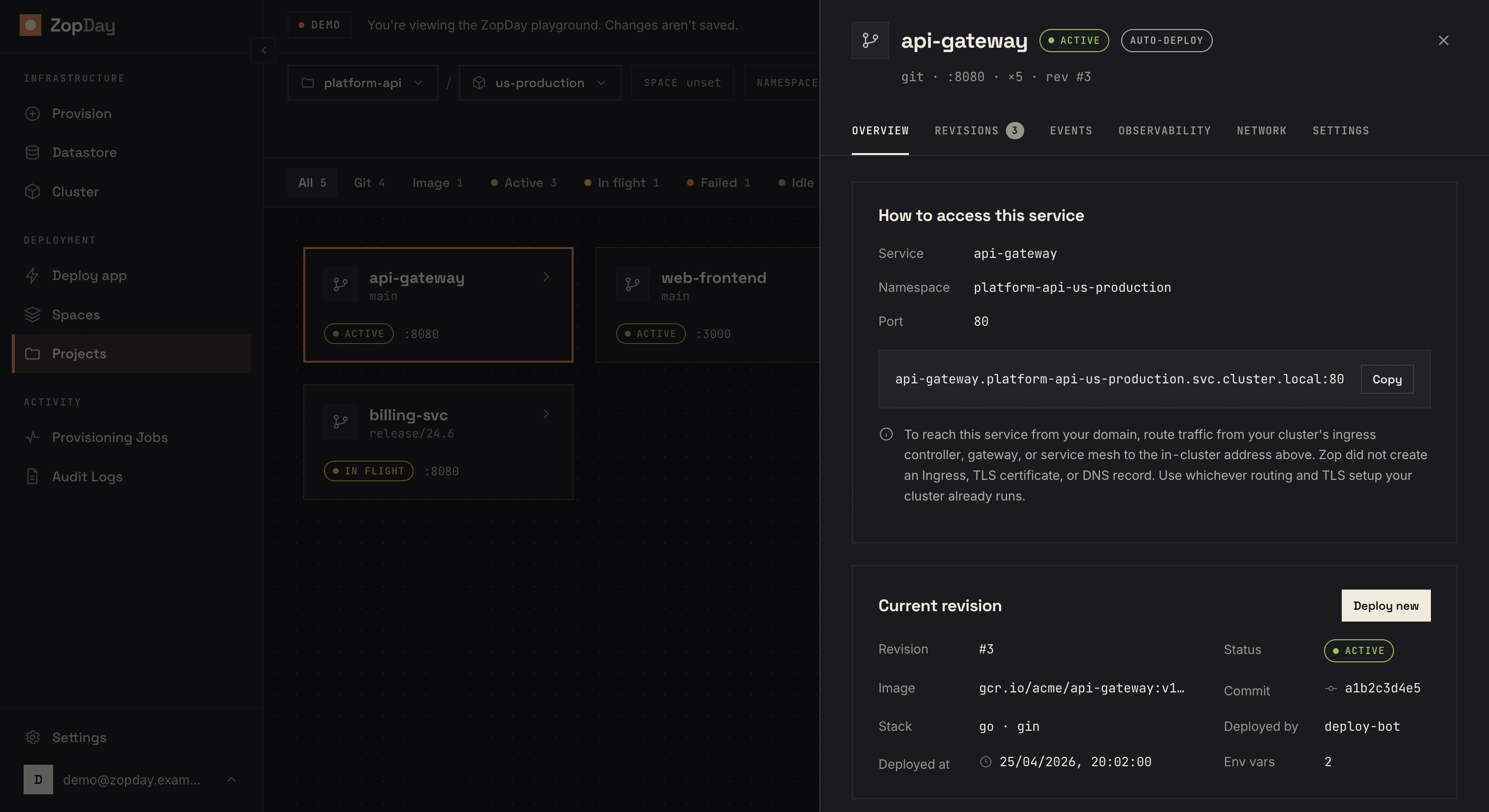Expand the demo@zopday account menu
Viewport: 1489px width, 812px height.
tap(131, 780)
